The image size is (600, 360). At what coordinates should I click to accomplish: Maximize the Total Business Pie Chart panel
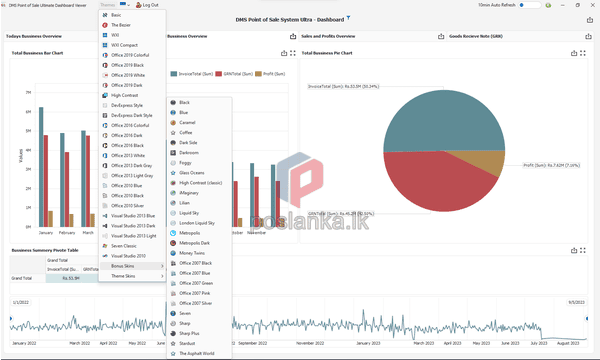[x=583, y=53]
